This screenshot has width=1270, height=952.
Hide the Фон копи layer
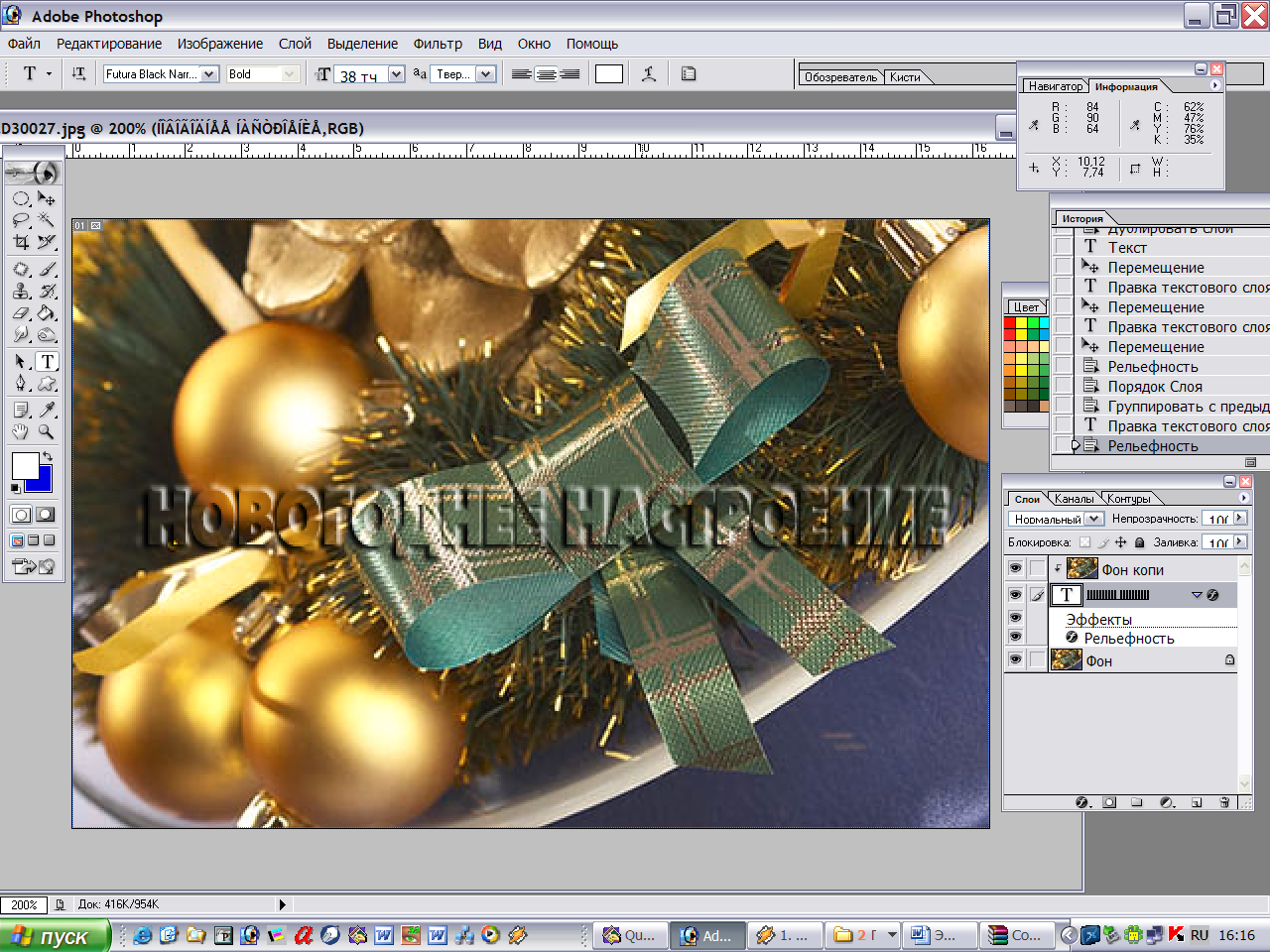[x=1015, y=569]
